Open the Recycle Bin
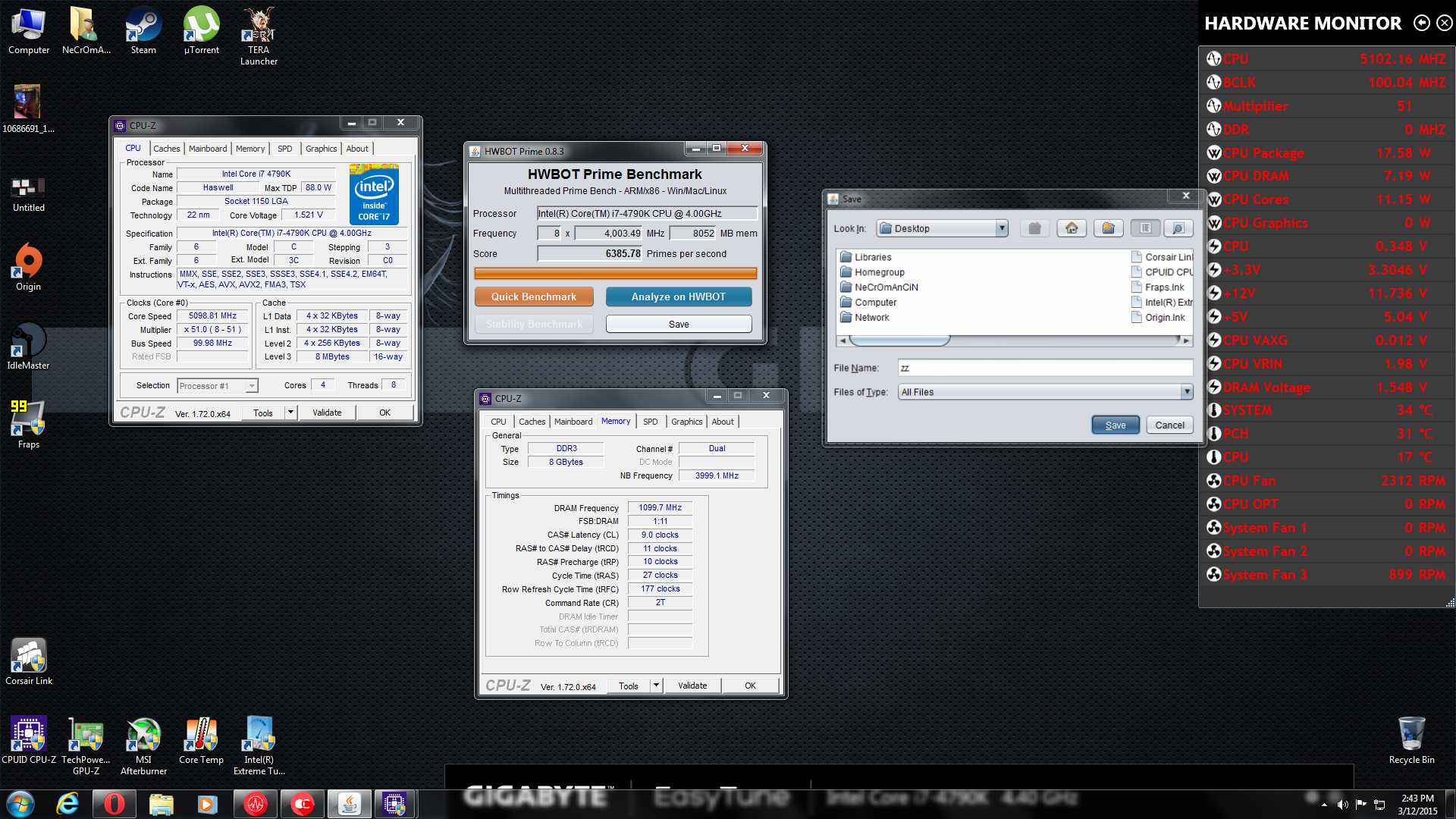 (1411, 740)
